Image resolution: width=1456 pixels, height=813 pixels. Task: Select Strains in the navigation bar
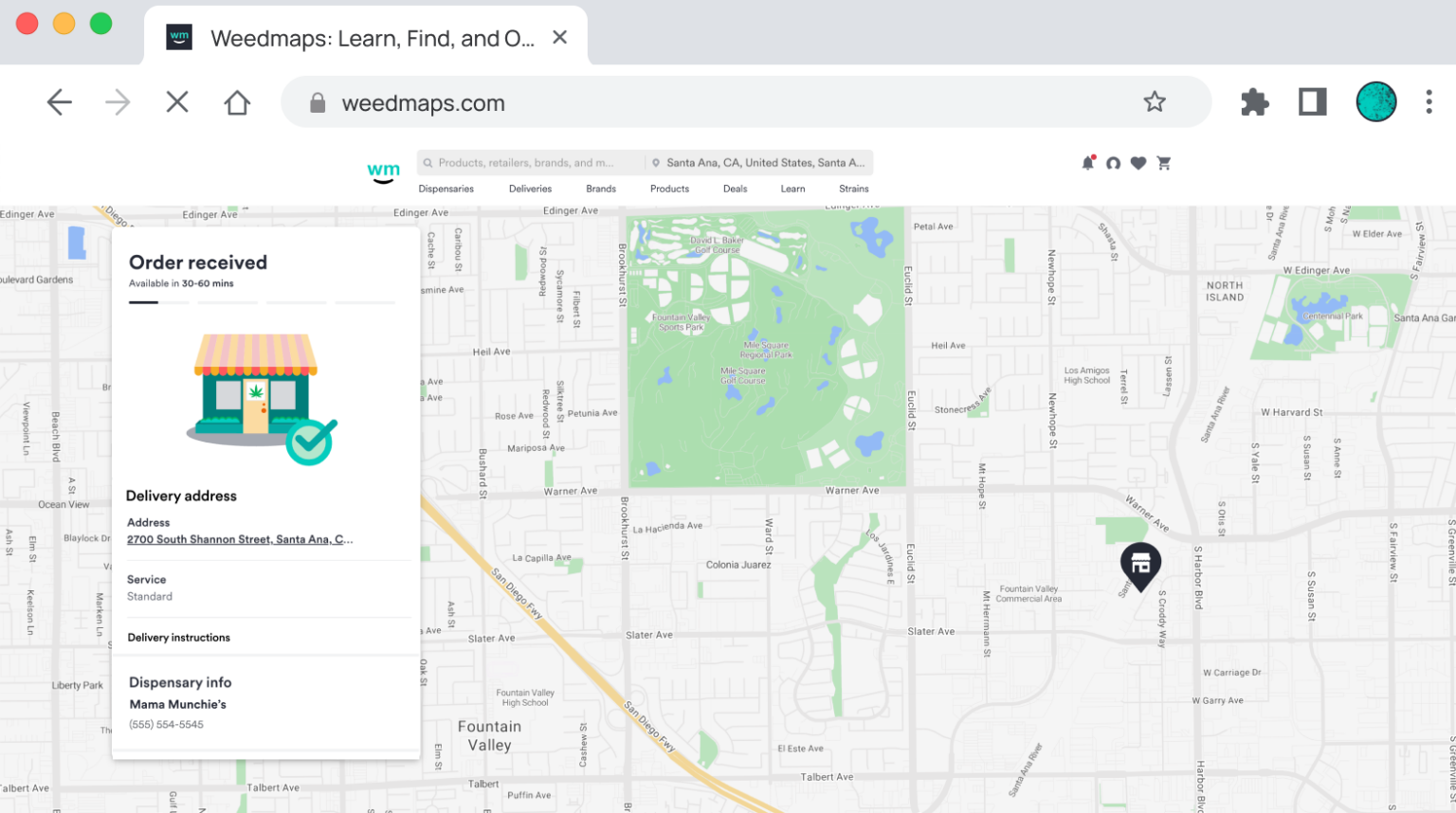(853, 189)
